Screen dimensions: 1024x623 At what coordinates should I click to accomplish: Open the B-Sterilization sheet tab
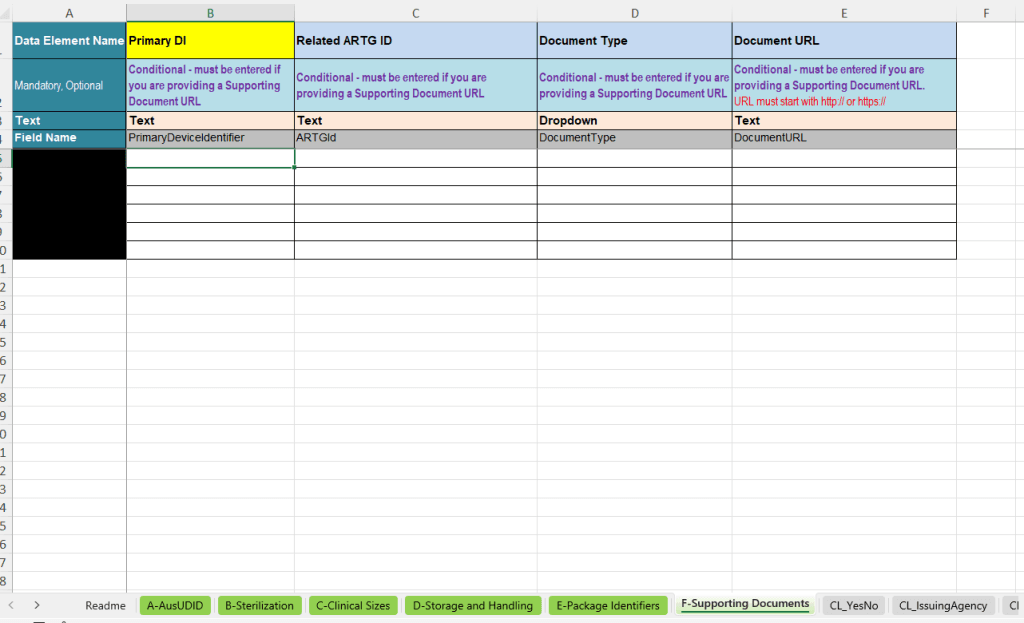(259, 605)
